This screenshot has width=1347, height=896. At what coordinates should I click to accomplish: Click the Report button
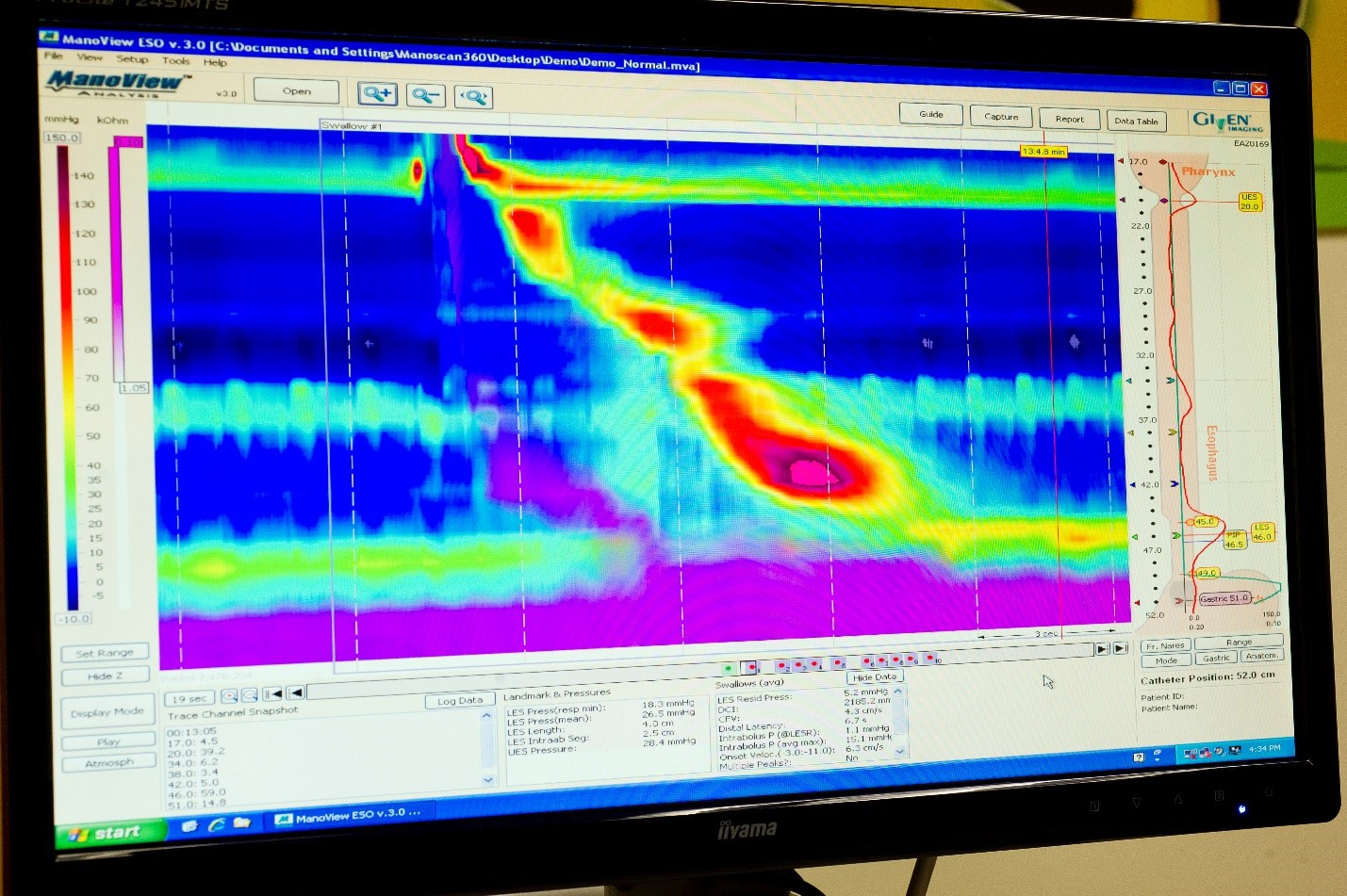(x=1069, y=119)
